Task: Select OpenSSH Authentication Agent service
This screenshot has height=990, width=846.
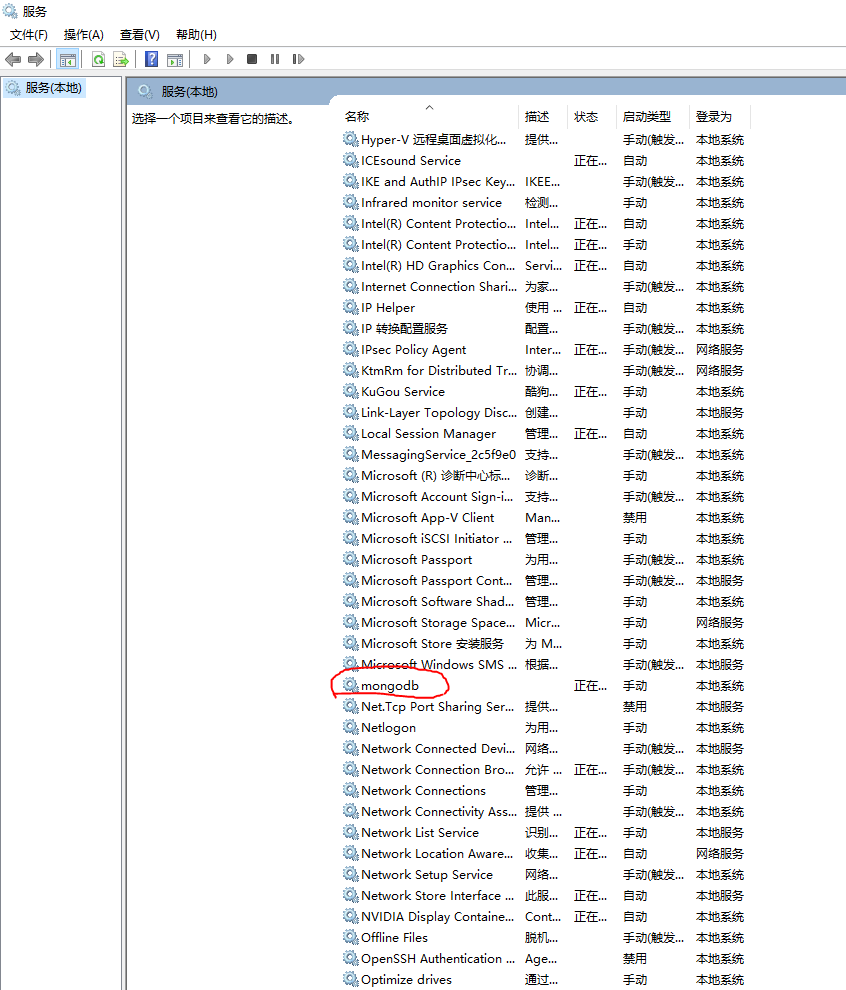Action: click(x=543, y=958)
